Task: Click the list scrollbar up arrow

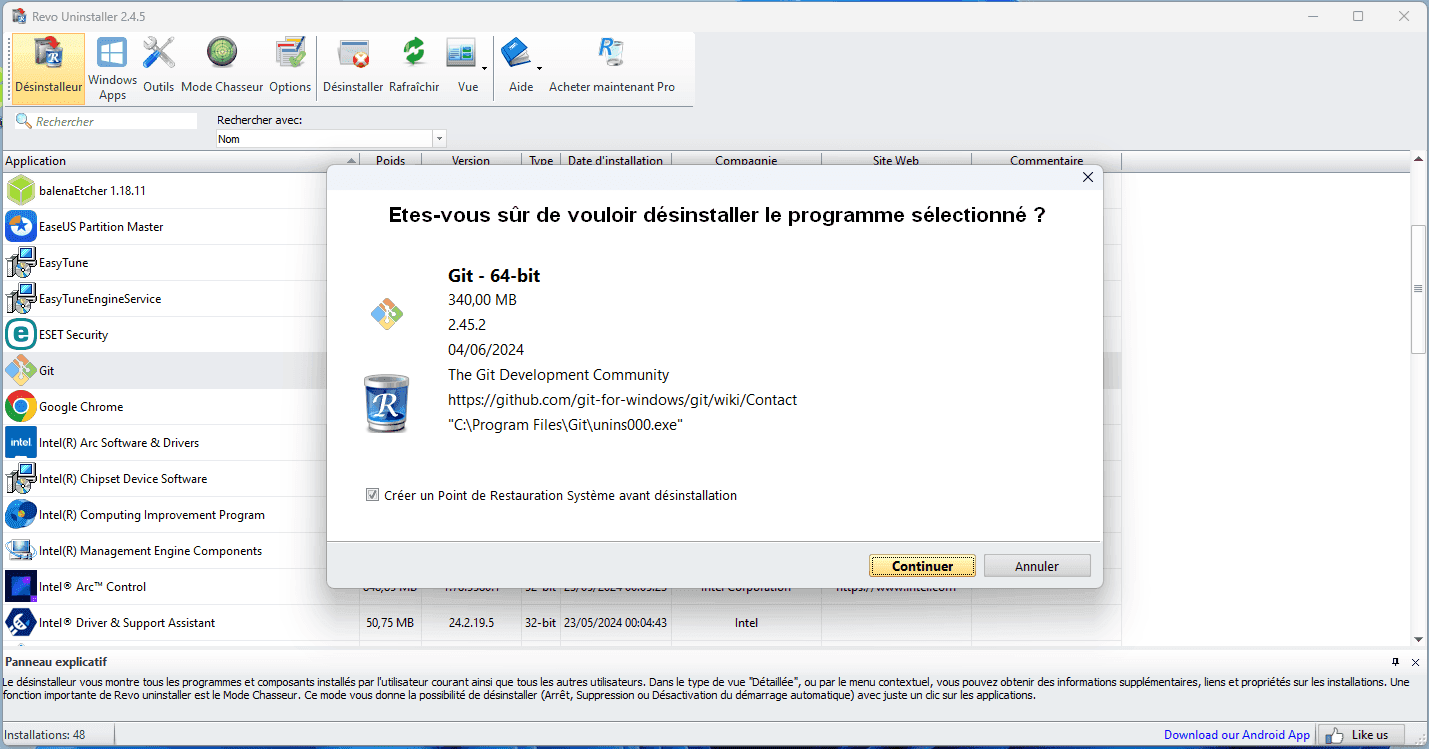Action: (1418, 160)
